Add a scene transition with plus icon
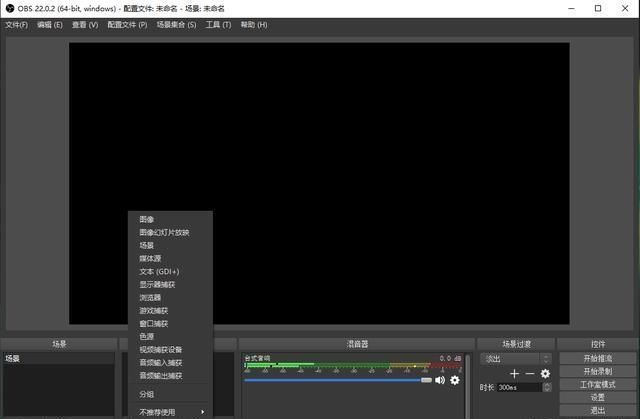Screen dimensions: 640x419 pos(514,374)
